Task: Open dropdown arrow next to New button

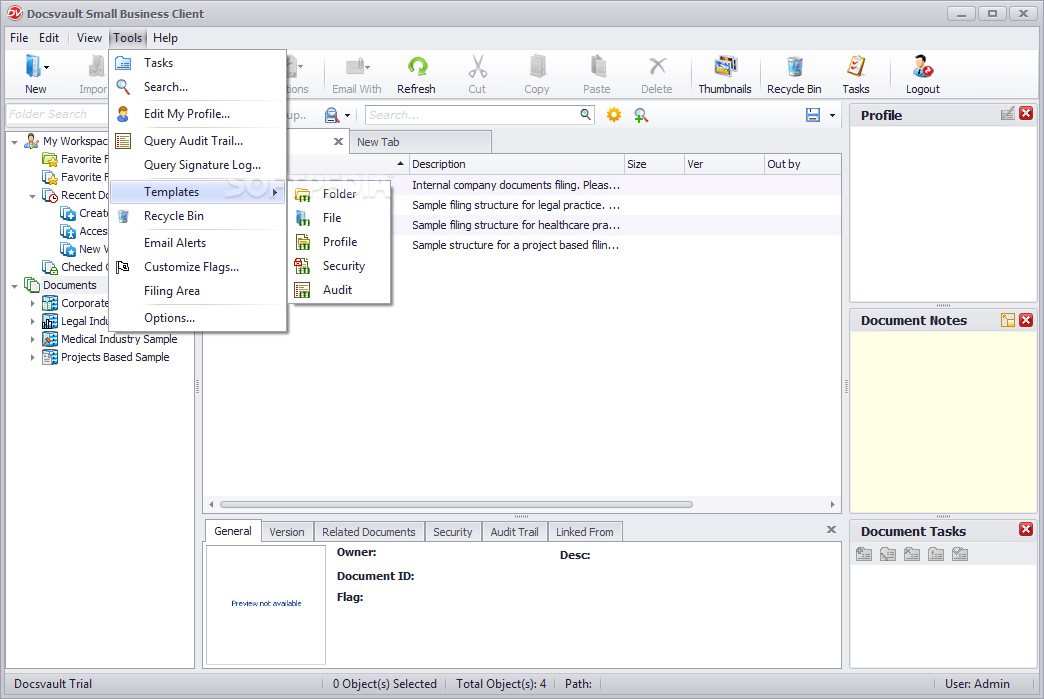Action: point(47,67)
